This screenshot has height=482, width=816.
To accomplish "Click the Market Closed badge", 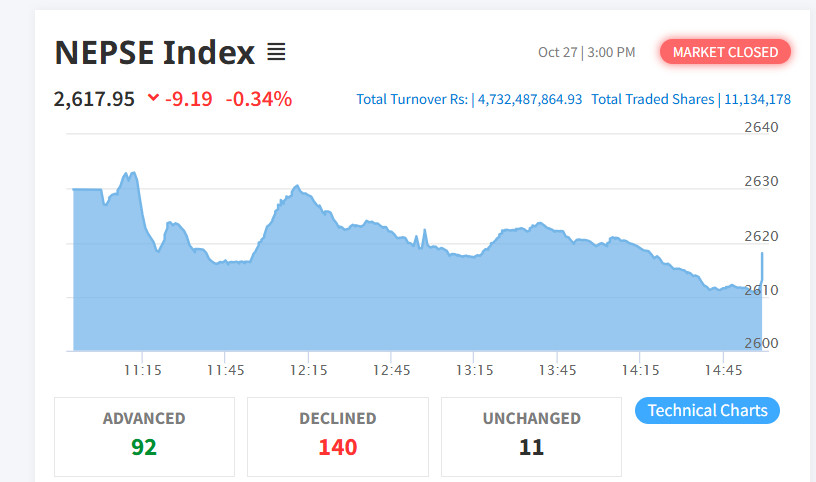I will click(x=725, y=52).
